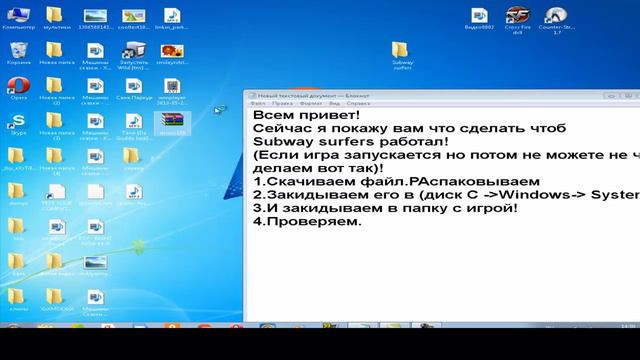Click line '1.Скачиваем файл.РАспаковываем' in Notepad
640x360 pixels.
[396, 181]
